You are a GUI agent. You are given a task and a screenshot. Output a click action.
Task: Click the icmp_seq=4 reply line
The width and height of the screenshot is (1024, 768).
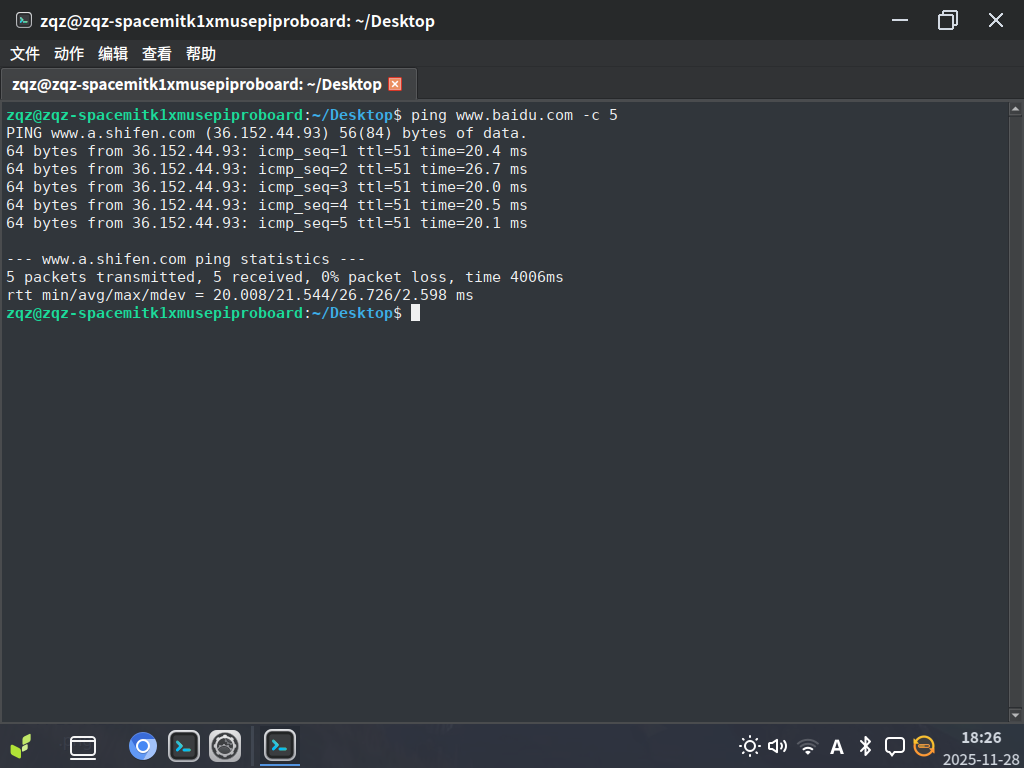click(x=266, y=205)
